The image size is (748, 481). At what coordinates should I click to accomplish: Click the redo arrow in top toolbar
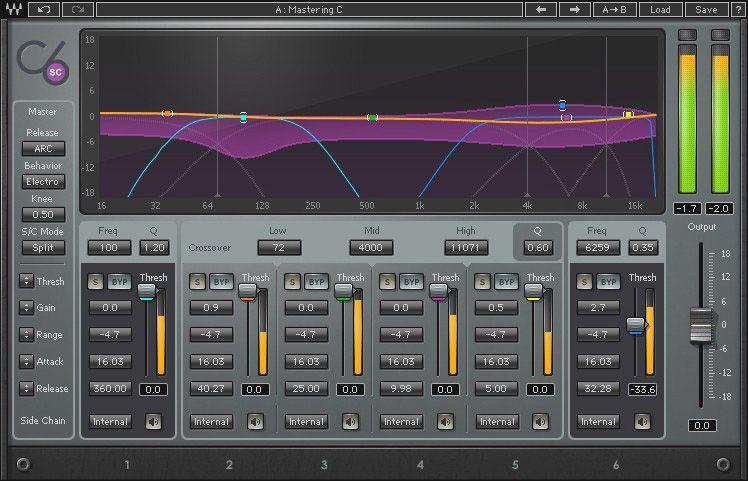click(78, 10)
